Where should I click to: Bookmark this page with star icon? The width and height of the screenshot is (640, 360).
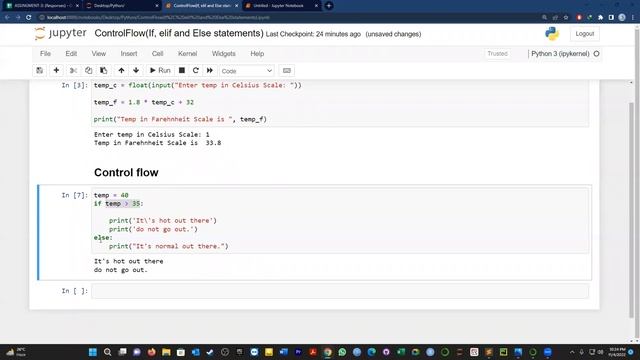pyautogui.click(x=566, y=18)
